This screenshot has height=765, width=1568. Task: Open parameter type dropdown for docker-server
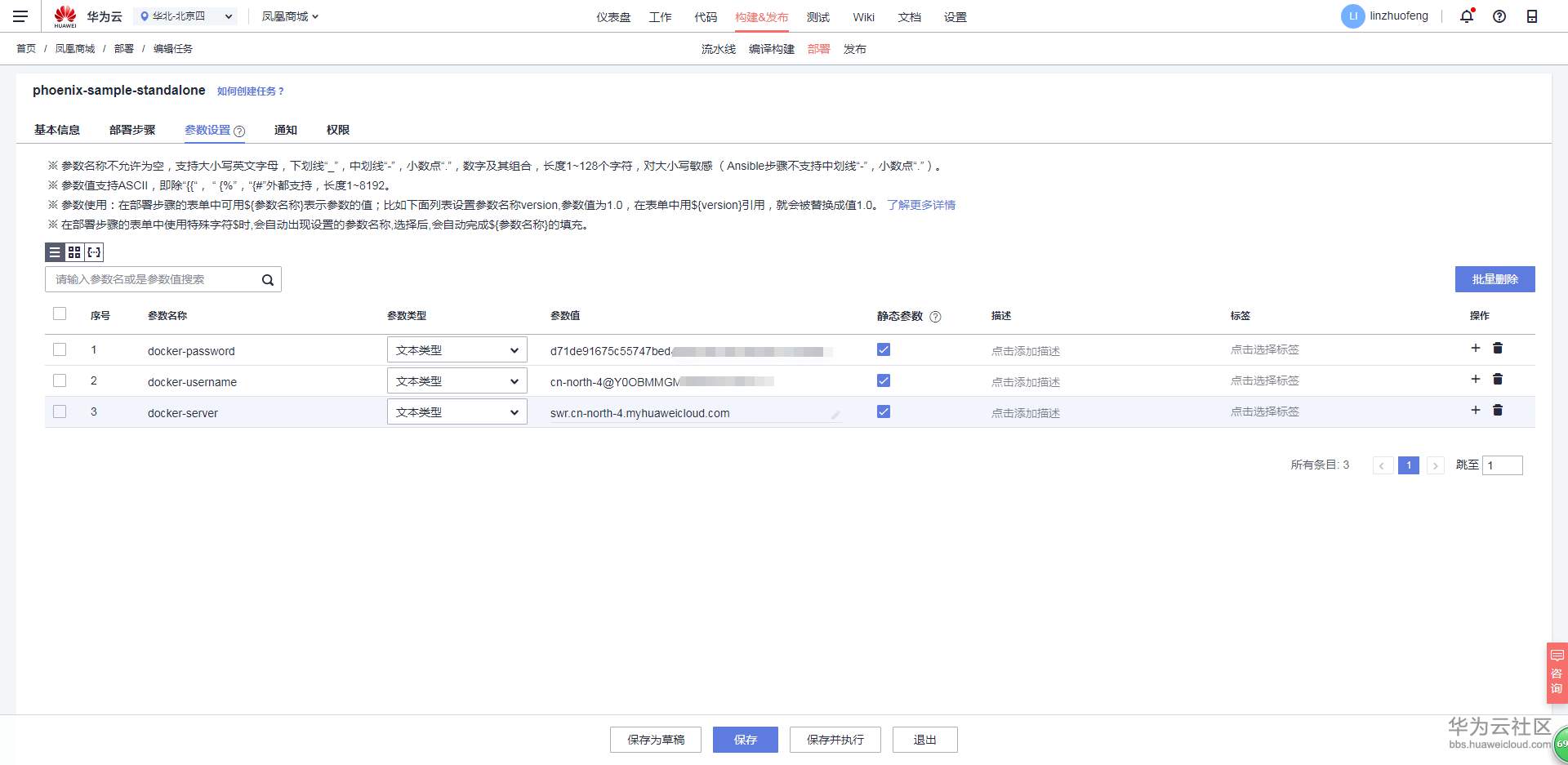coord(457,412)
